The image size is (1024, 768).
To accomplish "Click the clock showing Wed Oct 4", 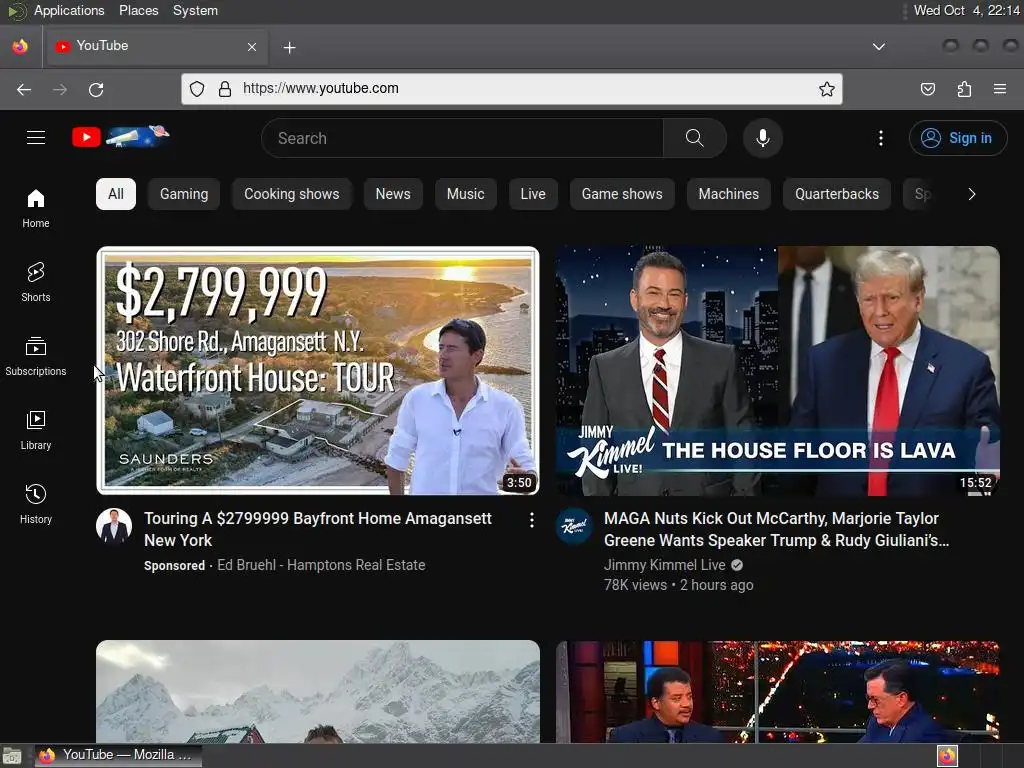I will click(967, 10).
